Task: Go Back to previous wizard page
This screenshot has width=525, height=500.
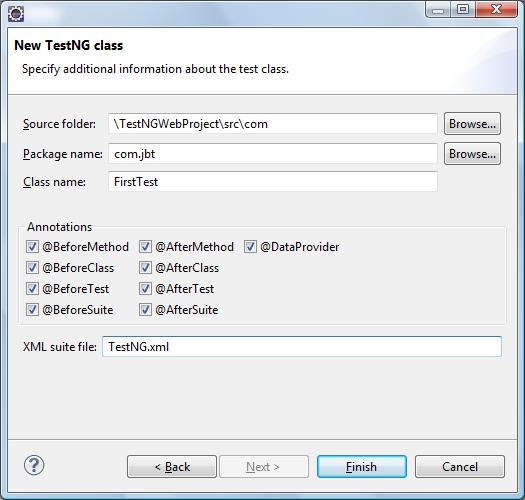Action: point(172,467)
